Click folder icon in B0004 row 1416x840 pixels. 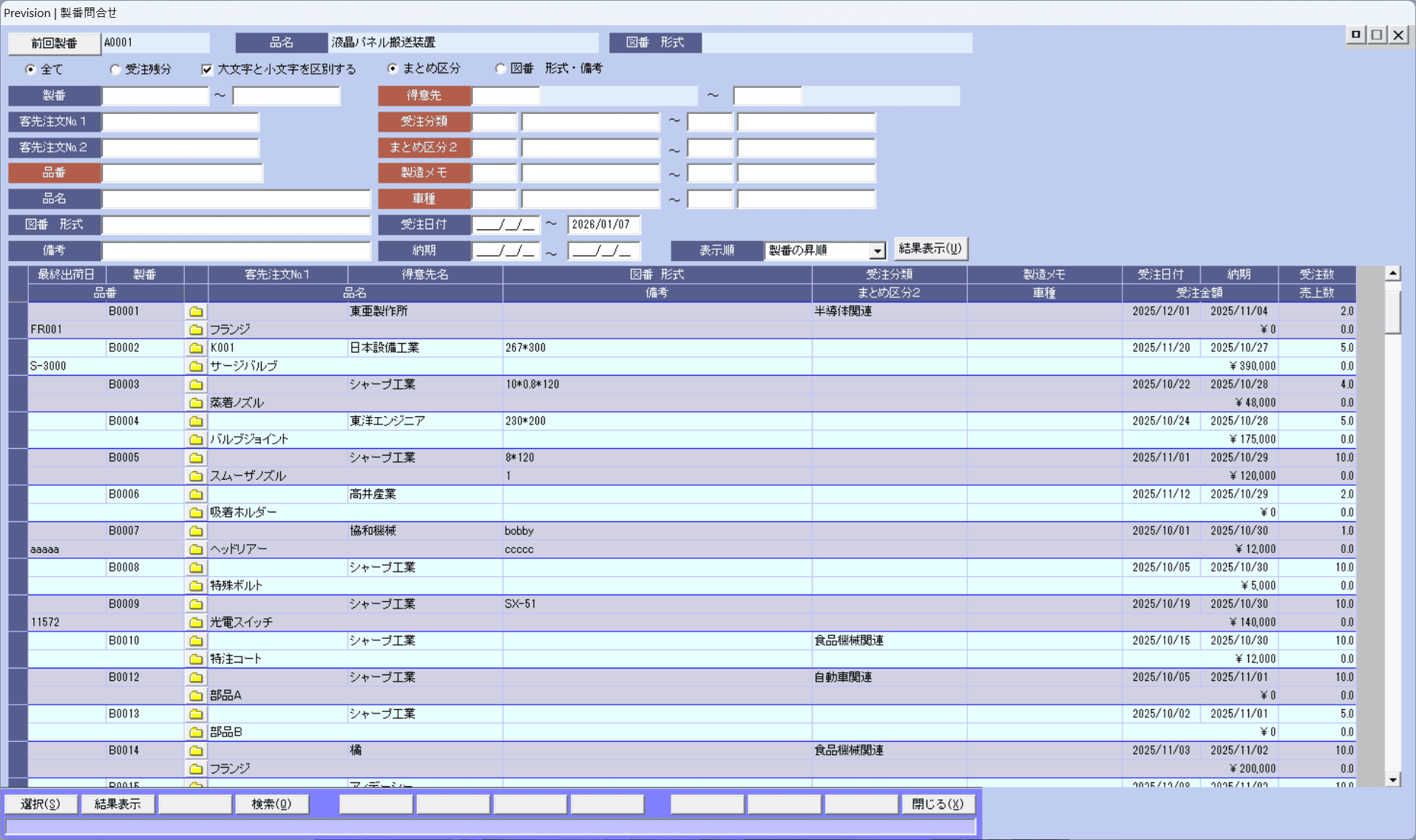click(x=196, y=421)
